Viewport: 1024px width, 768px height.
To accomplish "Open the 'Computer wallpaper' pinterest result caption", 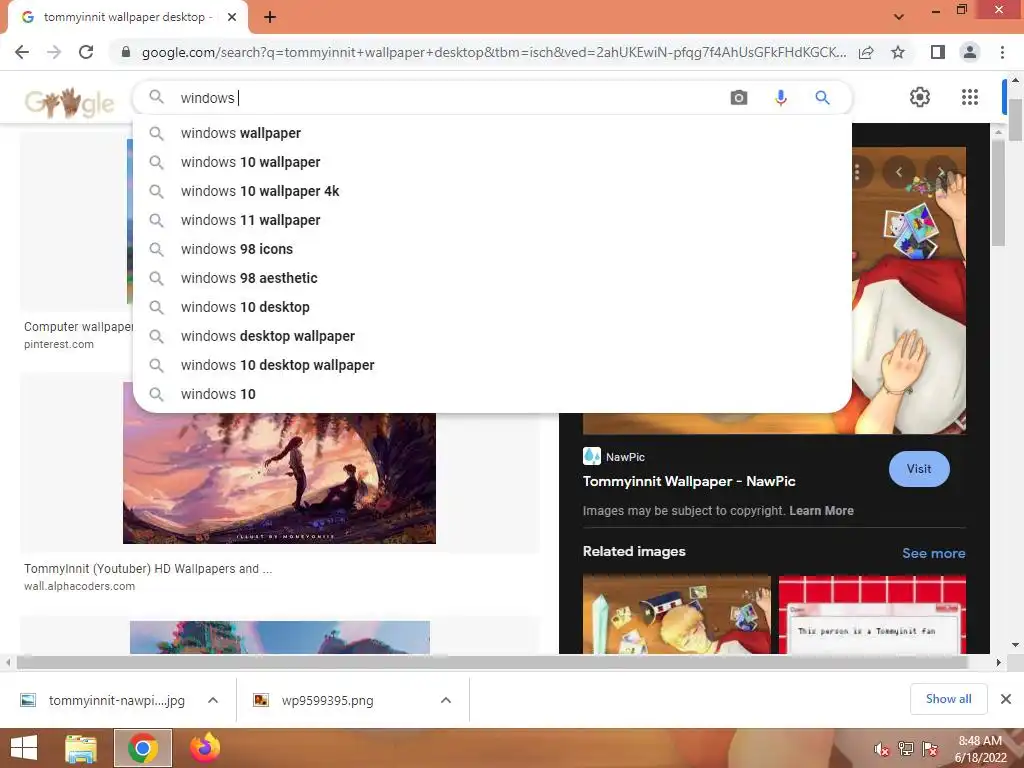I will click(78, 327).
